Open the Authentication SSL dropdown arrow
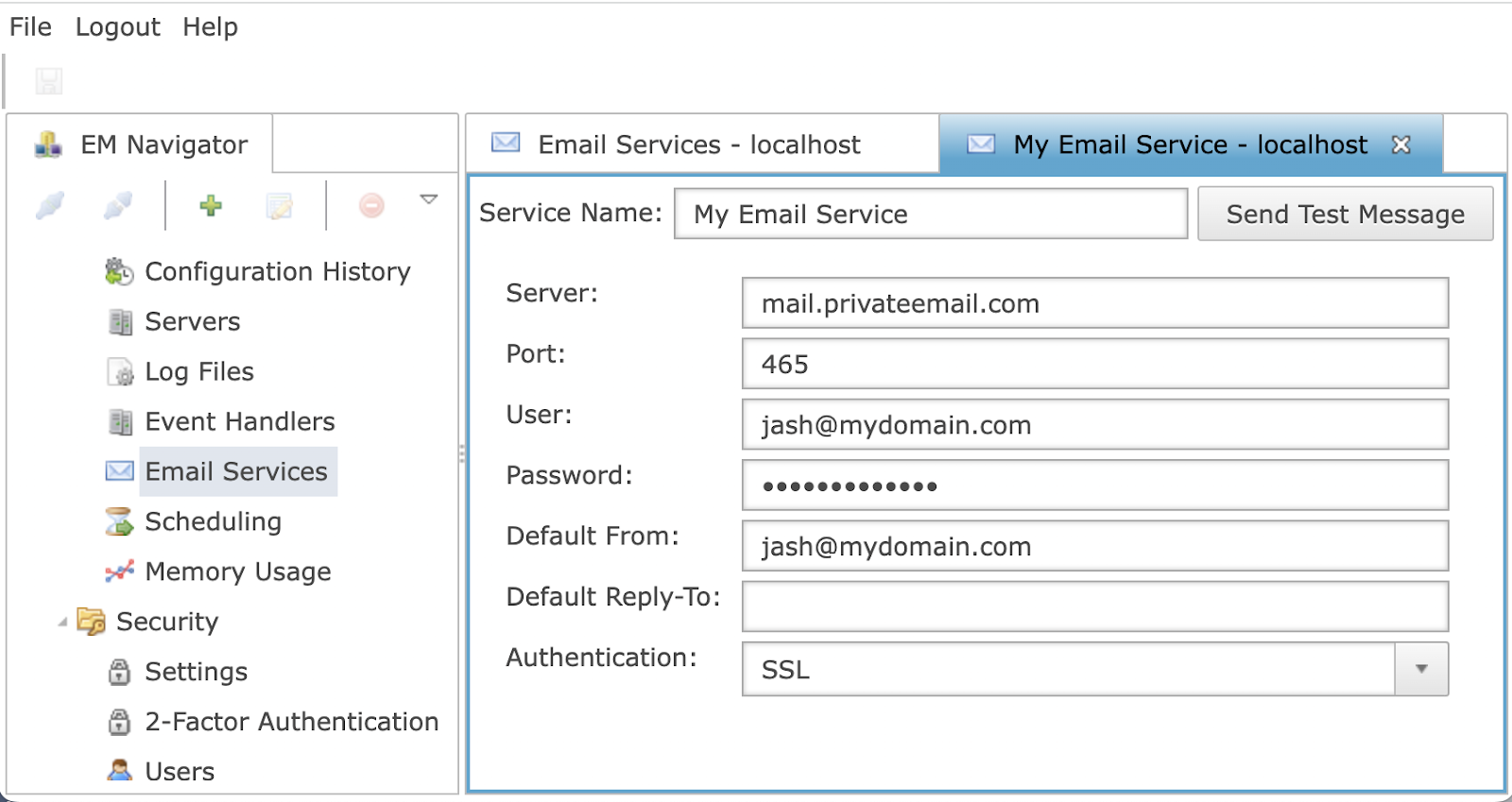Screen dimensions: 1512x802 tap(1421, 669)
